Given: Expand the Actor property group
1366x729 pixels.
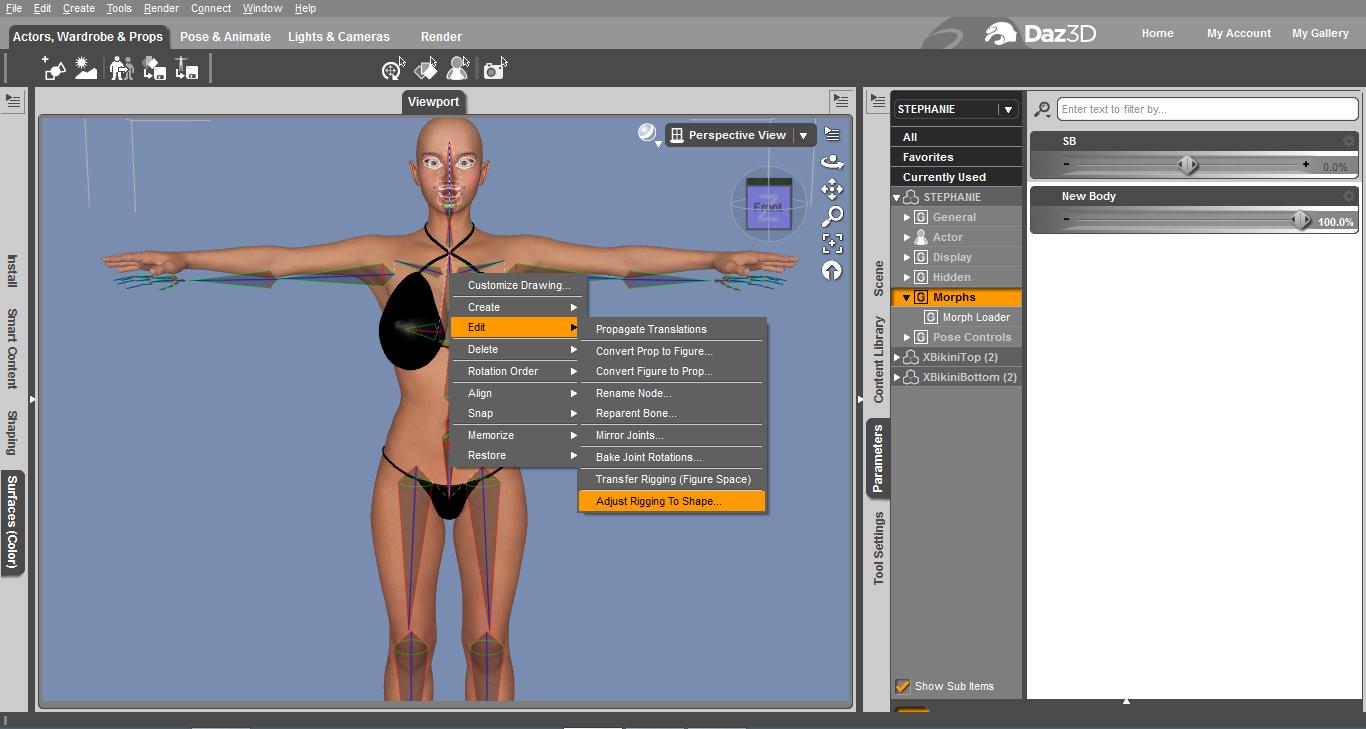Looking at the screenshot, I should pyautogui.click(x=907, y=237).
